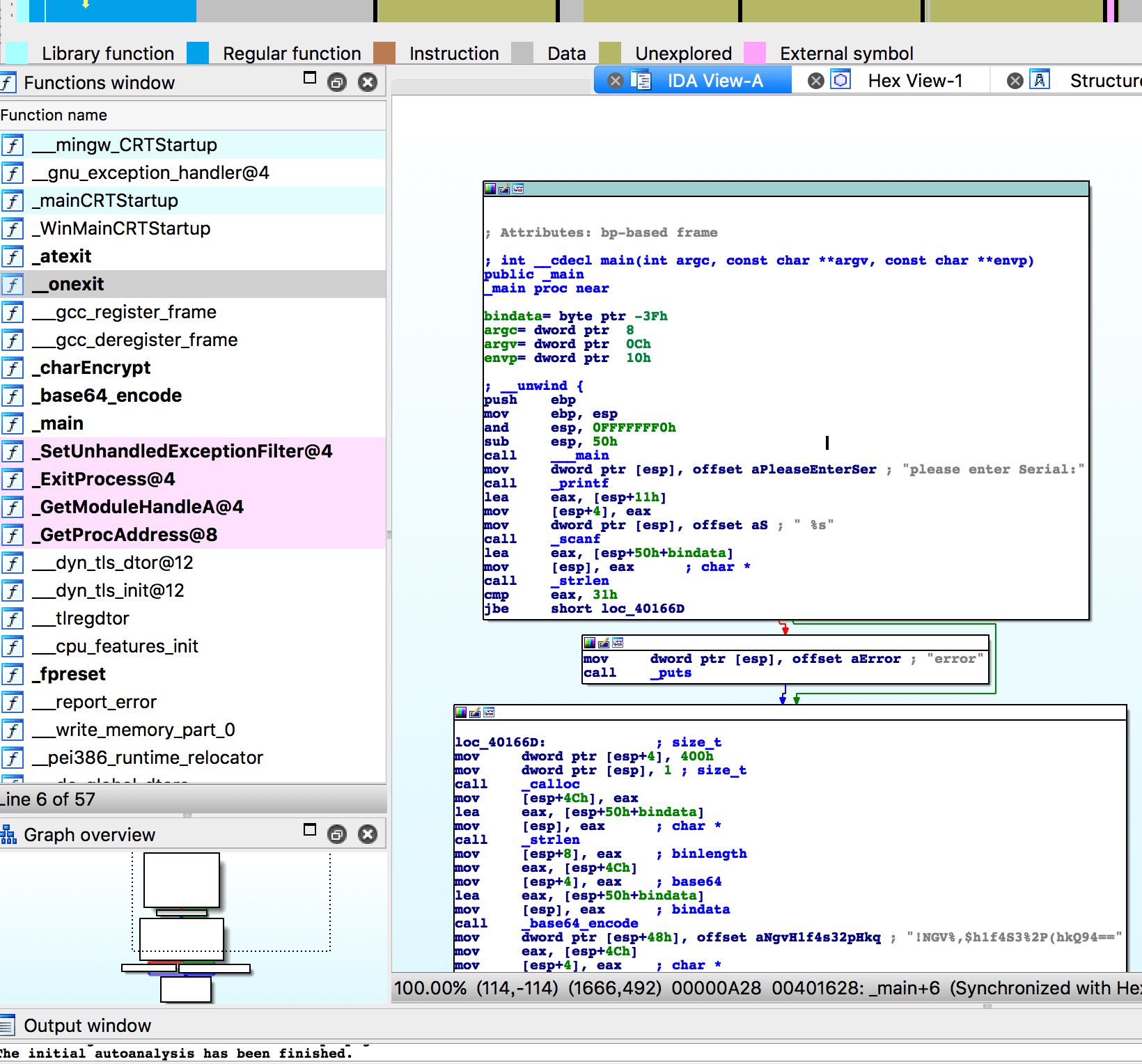Select _mainCRTStartup function row
The height and width of the screenshot is (1064, 1142).
pyautogui.click(x=193, y=201)
